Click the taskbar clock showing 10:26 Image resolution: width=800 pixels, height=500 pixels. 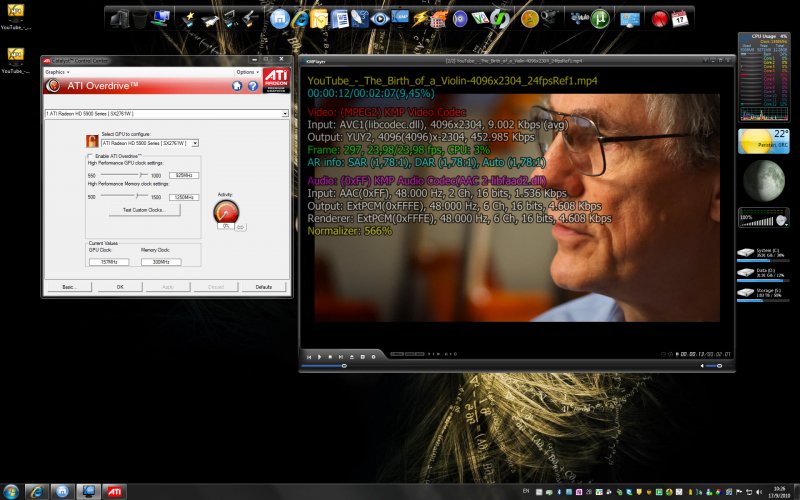point(779,492)
